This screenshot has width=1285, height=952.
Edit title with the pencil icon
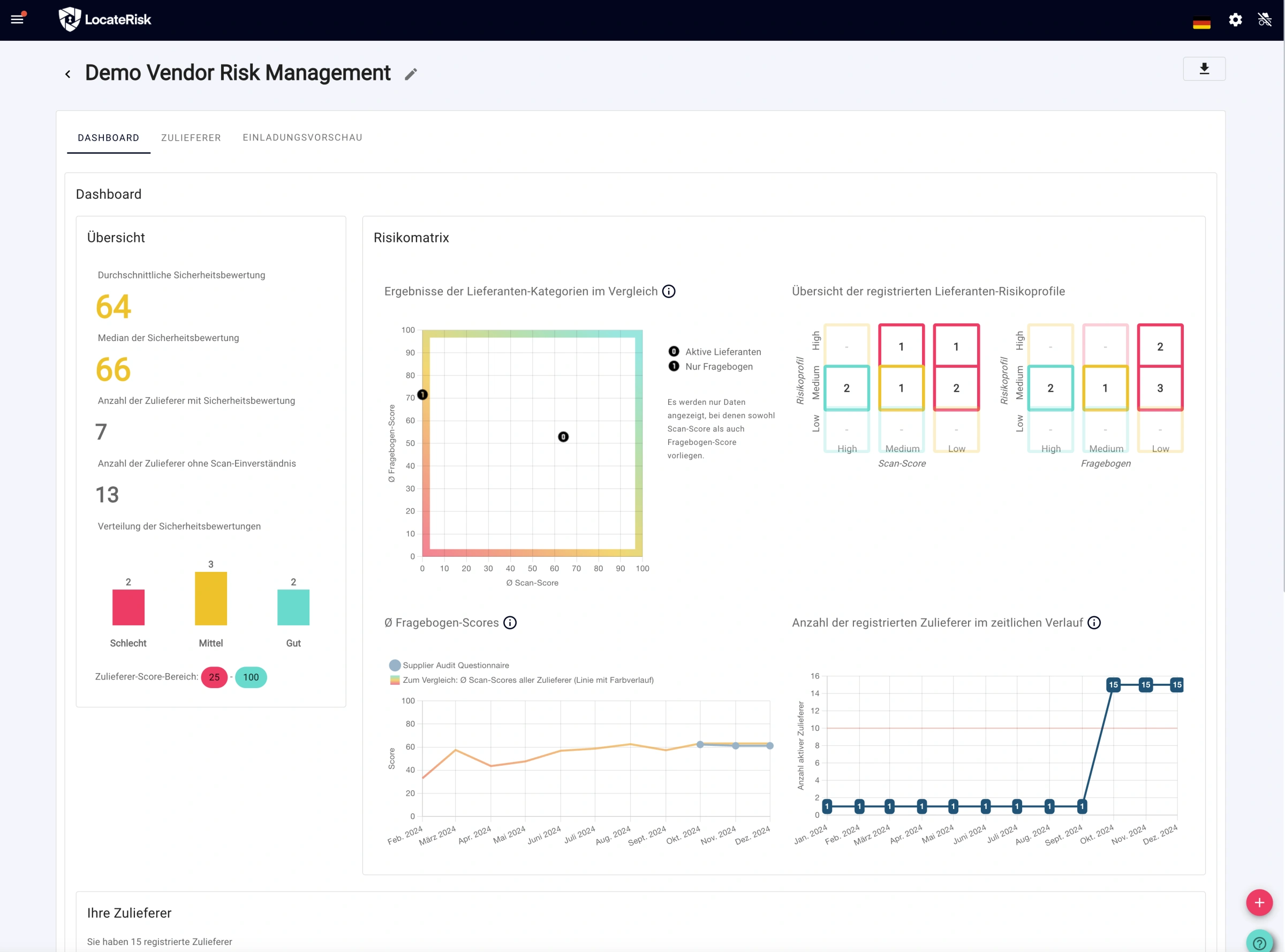pyautogui.click(x=410, y=74)
